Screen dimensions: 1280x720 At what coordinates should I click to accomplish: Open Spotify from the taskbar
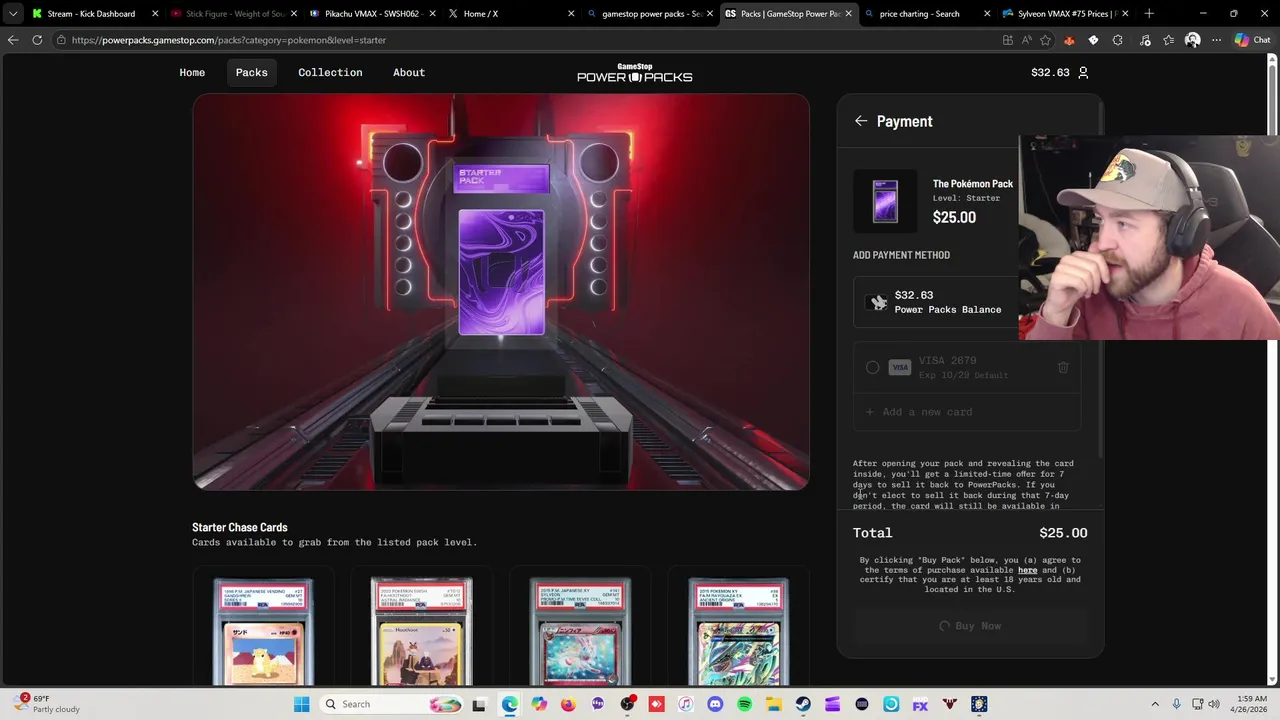point(744,704)
